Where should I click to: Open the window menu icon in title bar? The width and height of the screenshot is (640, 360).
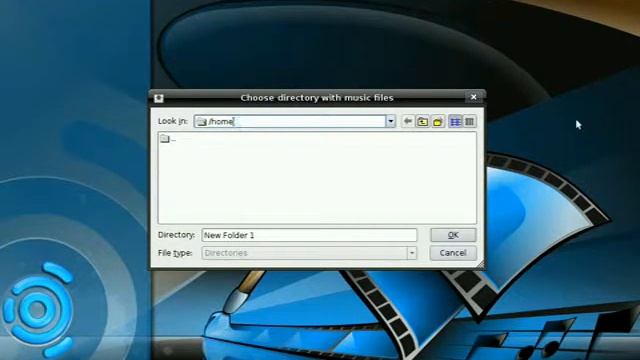(x=159, y=98)
